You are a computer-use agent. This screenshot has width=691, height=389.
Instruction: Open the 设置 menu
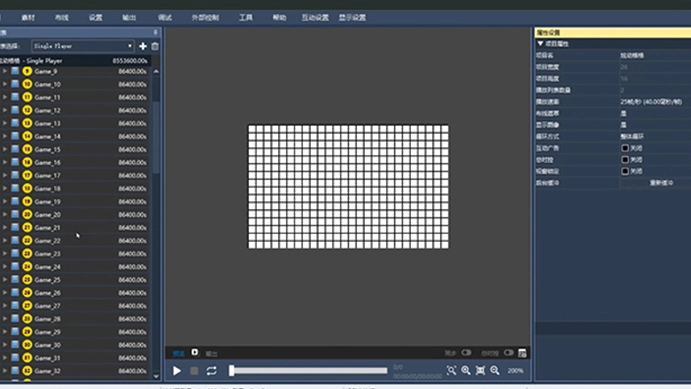(x=96, y=18)
